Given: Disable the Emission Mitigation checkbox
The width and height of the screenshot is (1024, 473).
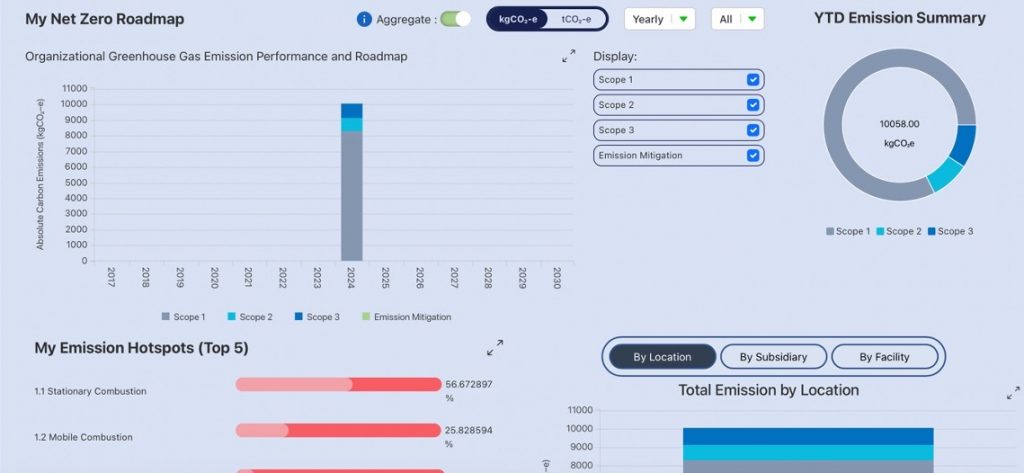Looking at the screenshot, I should 753,155.
